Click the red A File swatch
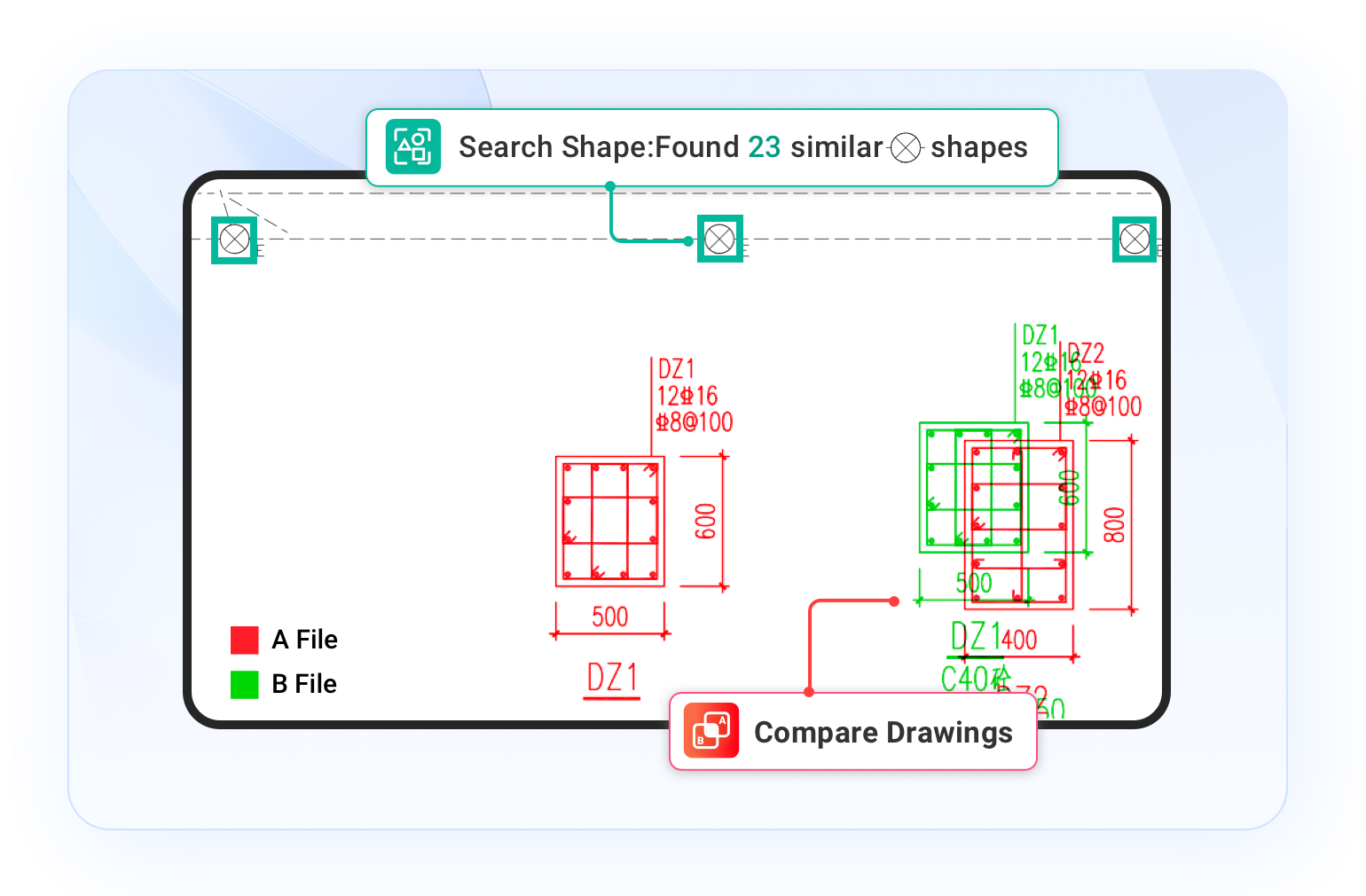This screenshot has width=1366, height=896. (x=244, y=640)
